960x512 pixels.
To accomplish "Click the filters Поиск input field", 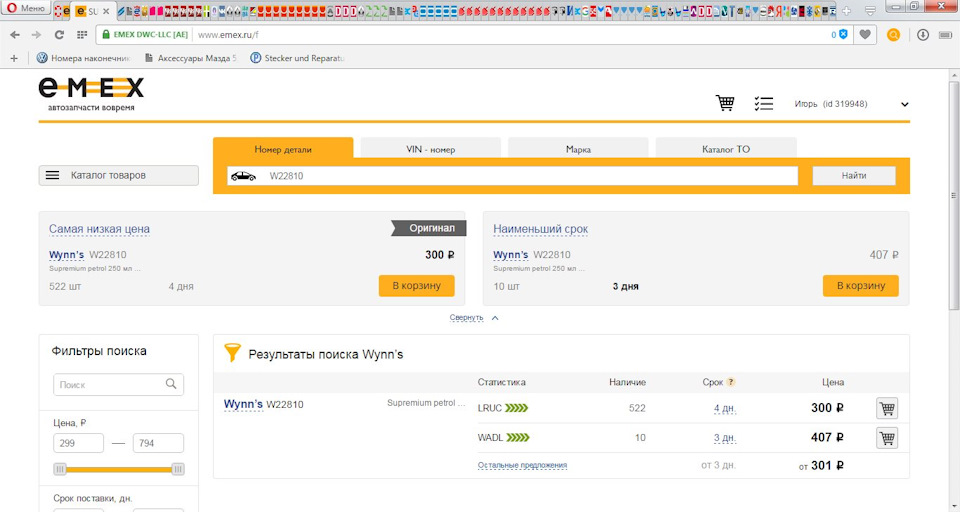I will click(118, 385).
